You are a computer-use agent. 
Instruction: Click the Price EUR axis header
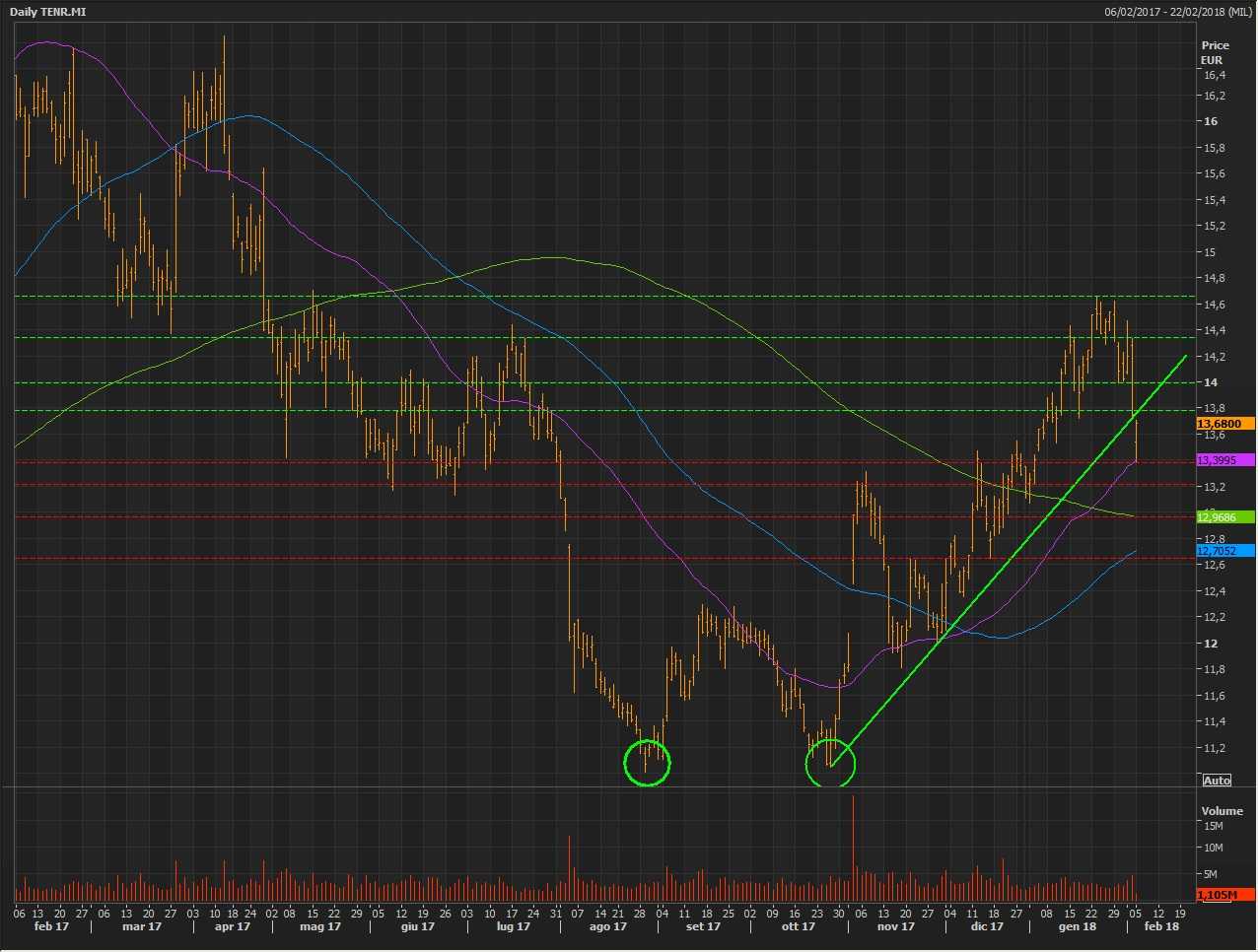1215,52
